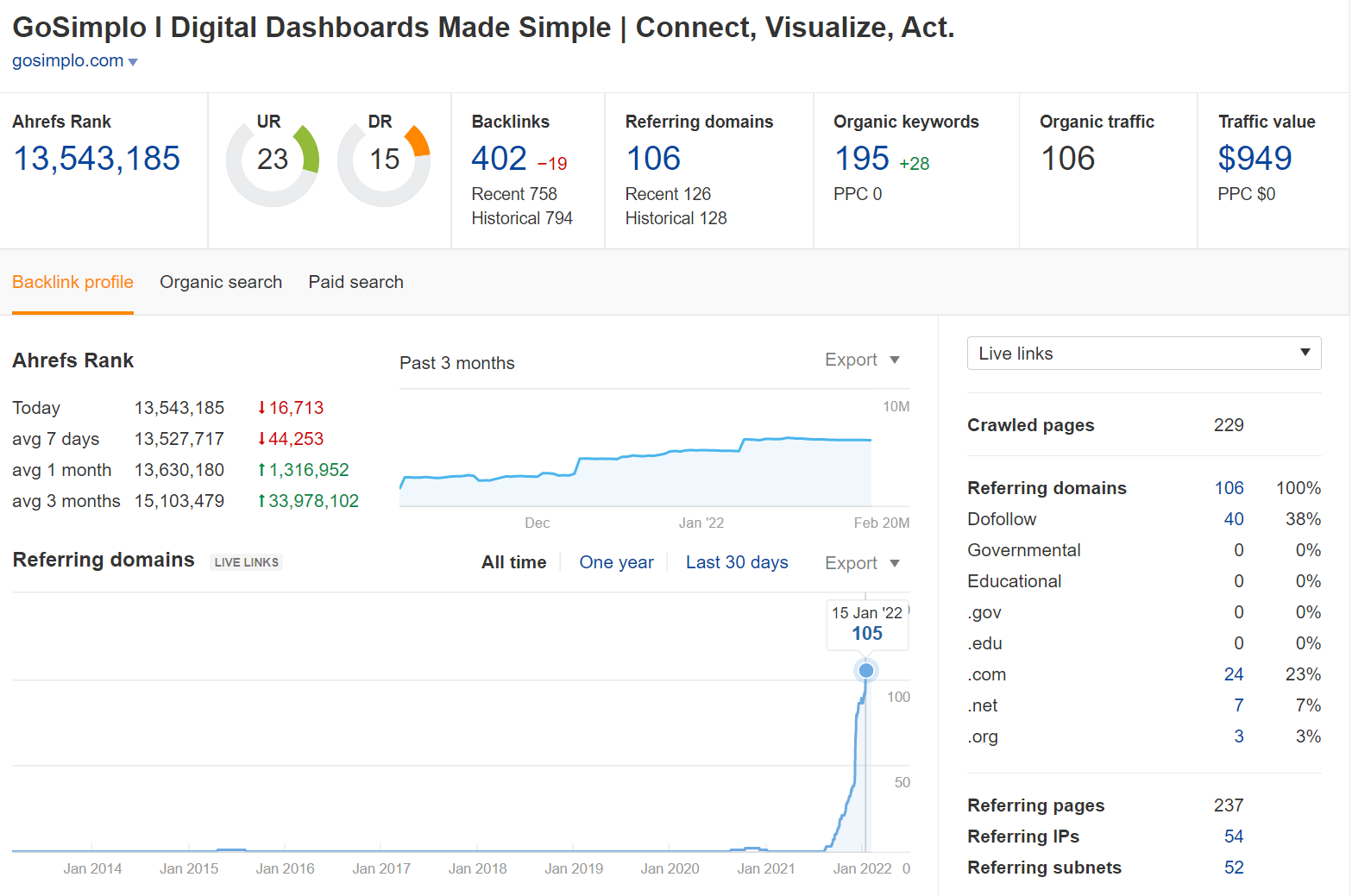
Task: Select the UR 23 donut gauge
Action: pos(273,160)
